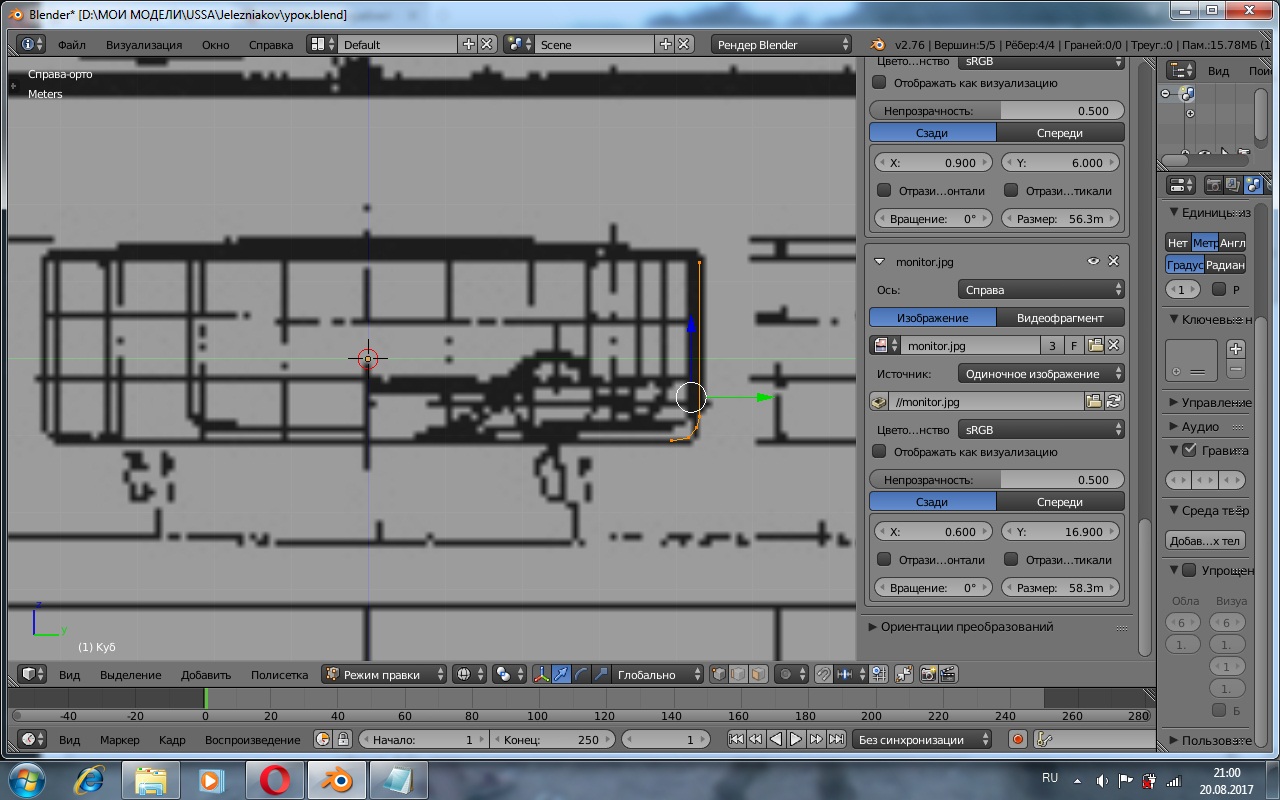Open Internet Explorer from the taskbar
The width and height of the screenshot is (1280, 800).
[91, 779]
